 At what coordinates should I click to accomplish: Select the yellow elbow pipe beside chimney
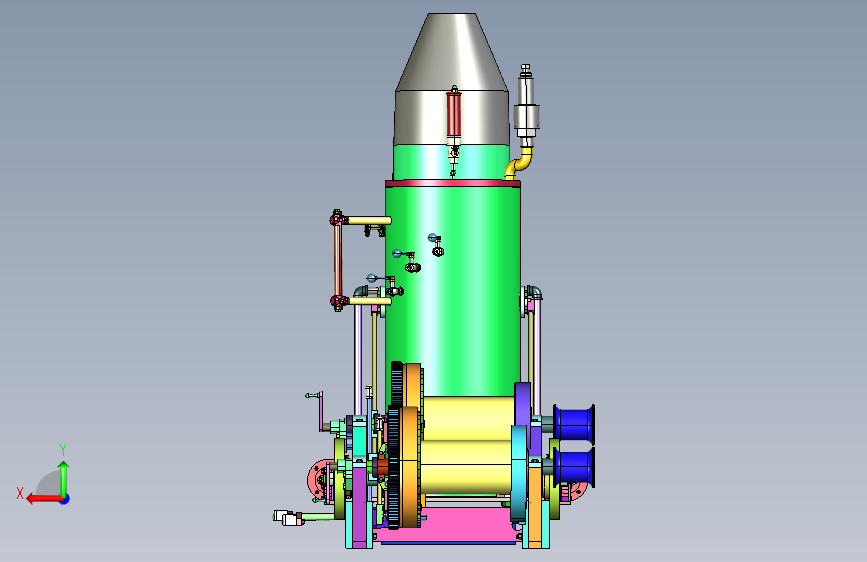pos(519,163)
